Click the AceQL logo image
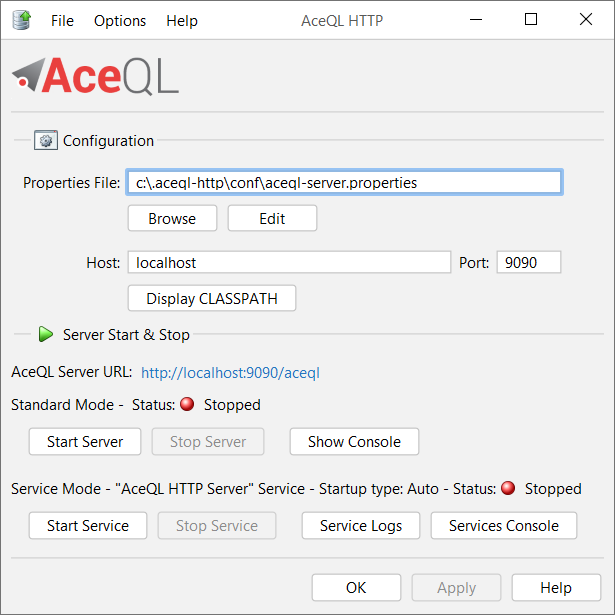 (x=96, y=76)
